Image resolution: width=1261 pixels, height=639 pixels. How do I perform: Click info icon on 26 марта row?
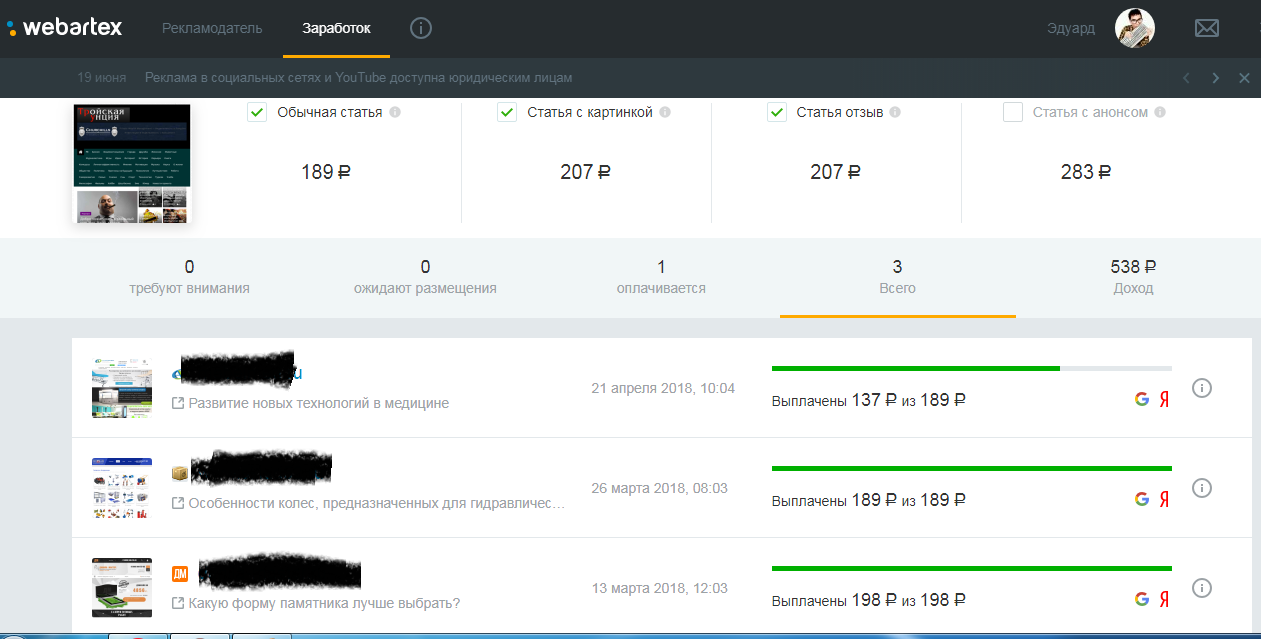[1202, 488]
